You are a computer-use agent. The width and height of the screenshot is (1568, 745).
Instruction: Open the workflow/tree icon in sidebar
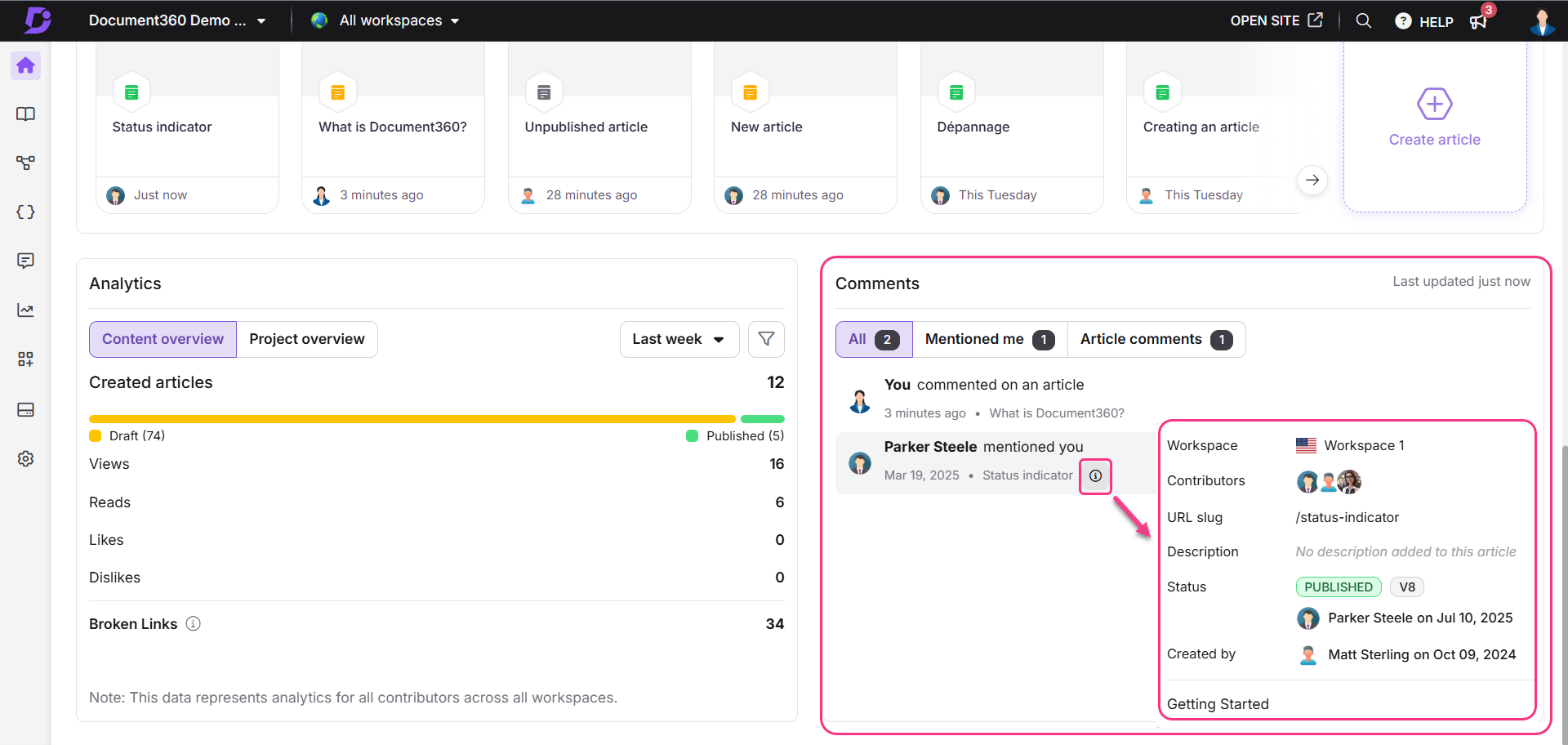click(25, 163)
